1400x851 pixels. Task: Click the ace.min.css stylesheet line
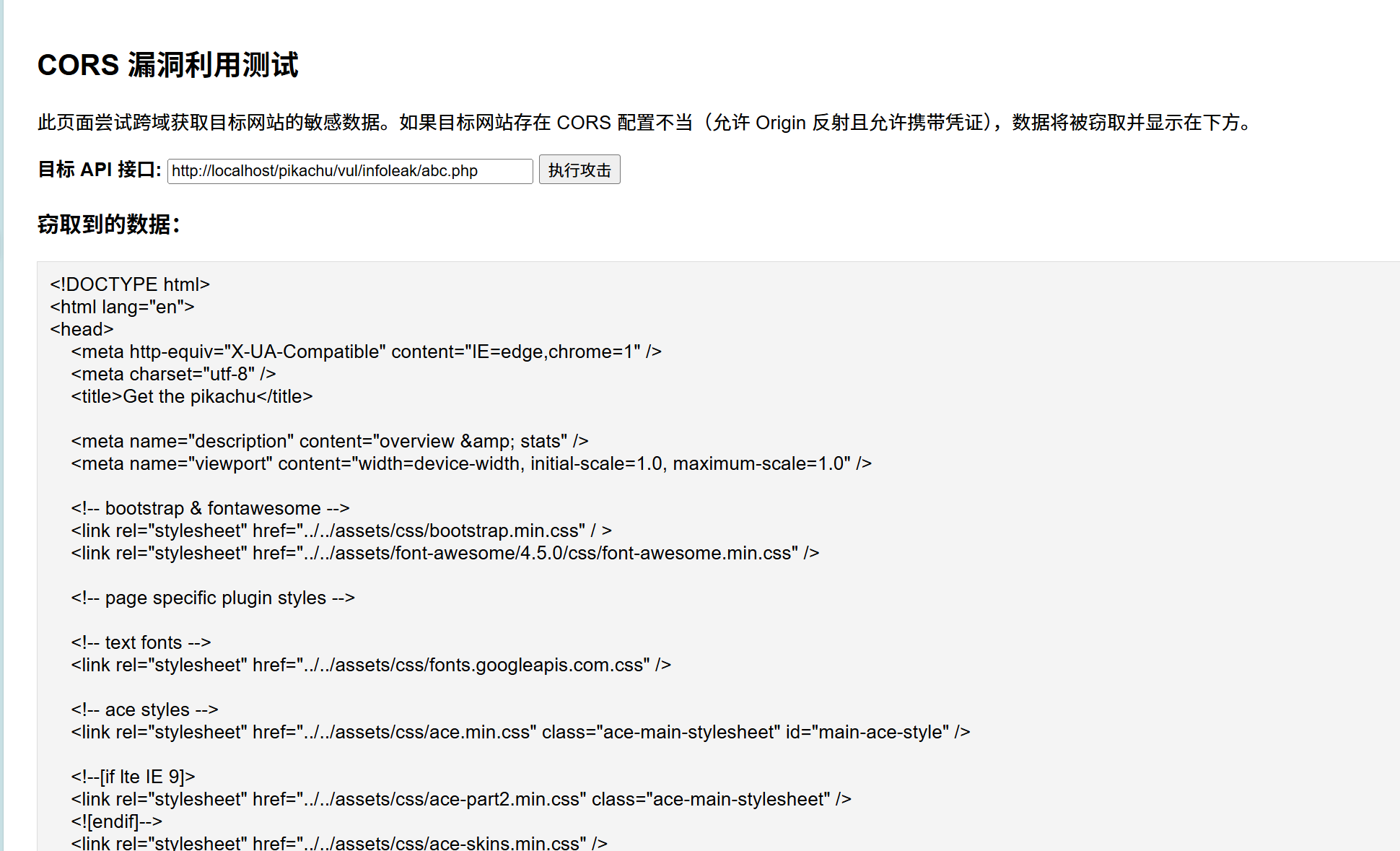[520, 732]
